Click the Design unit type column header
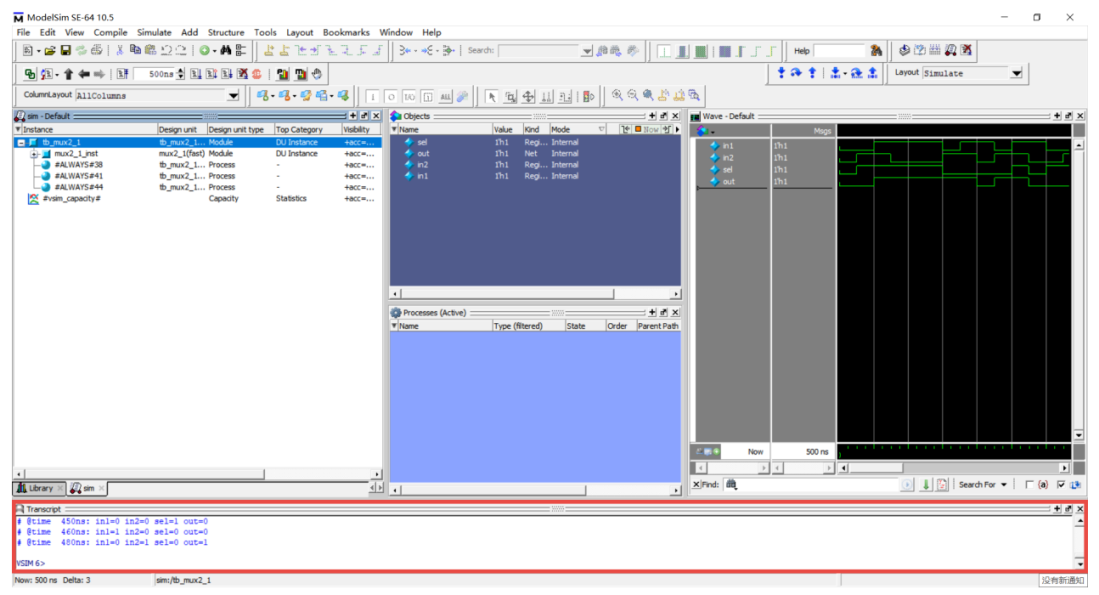Screen dimensions: 1099x595 [240, 130]
